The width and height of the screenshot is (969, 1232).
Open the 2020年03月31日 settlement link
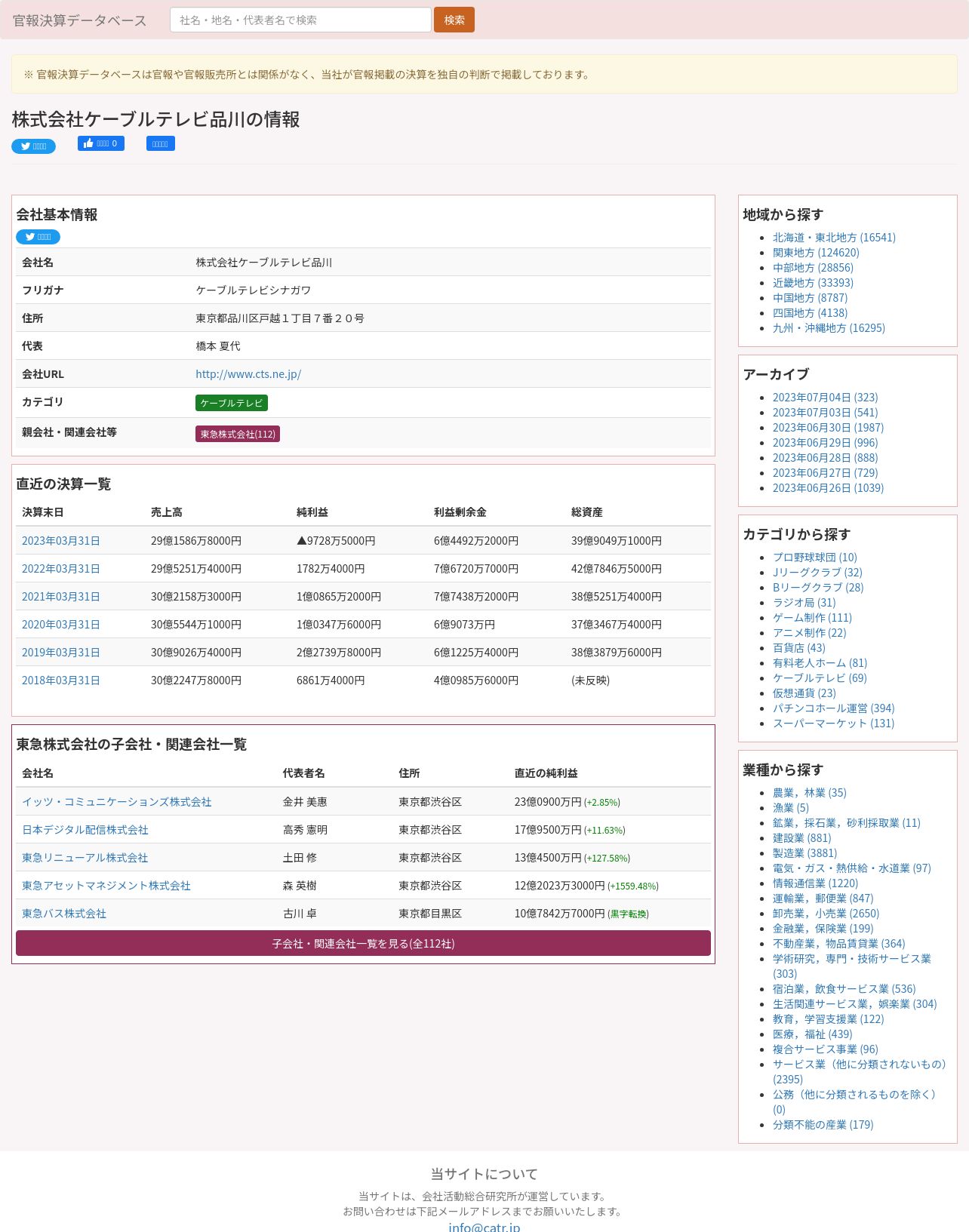61,625
